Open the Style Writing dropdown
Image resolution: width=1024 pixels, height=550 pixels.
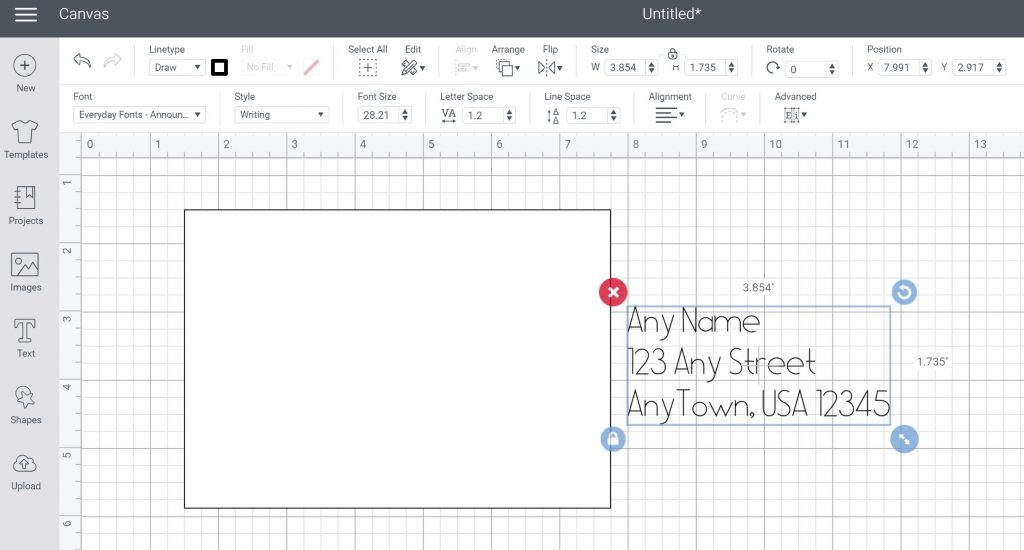(281, 114)
